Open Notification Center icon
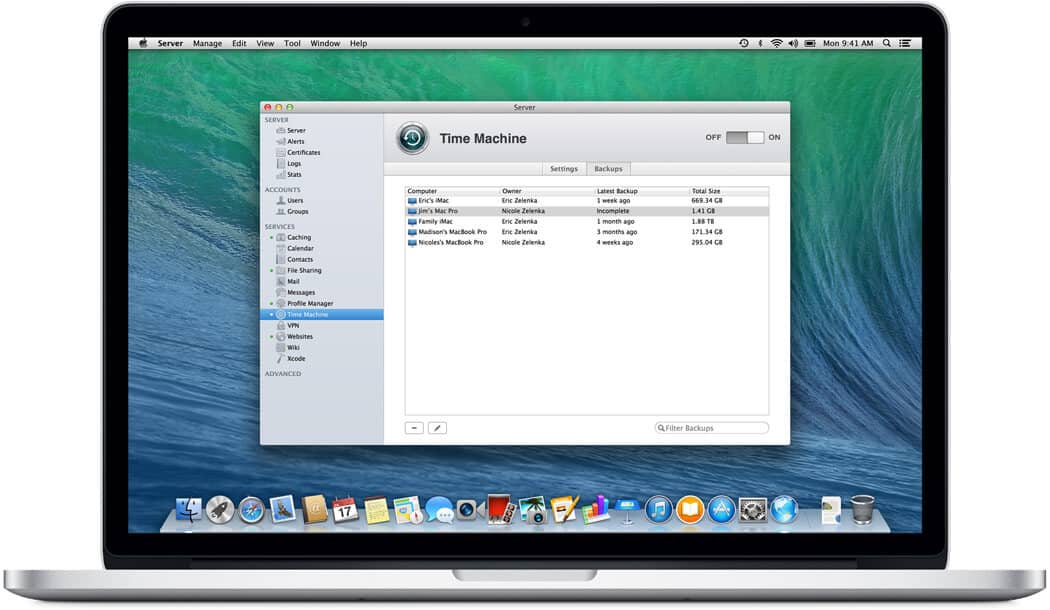The image size is (1050, 610). (x=905, y=43)
